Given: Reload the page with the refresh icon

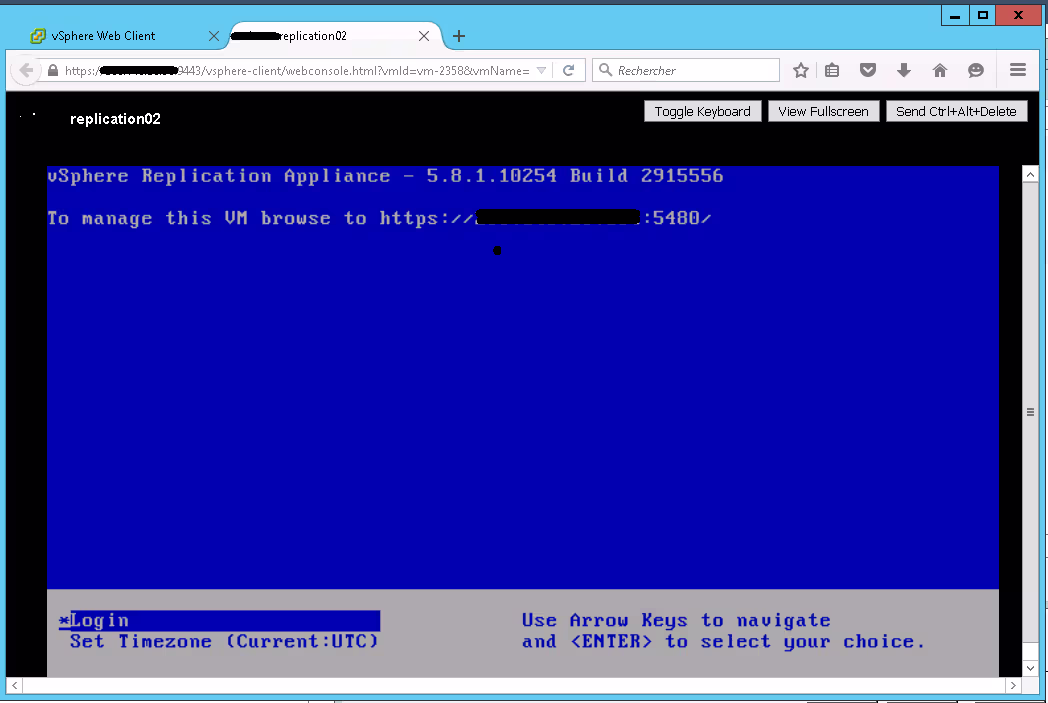Looking at the screenshot, I should pos(568,70).
